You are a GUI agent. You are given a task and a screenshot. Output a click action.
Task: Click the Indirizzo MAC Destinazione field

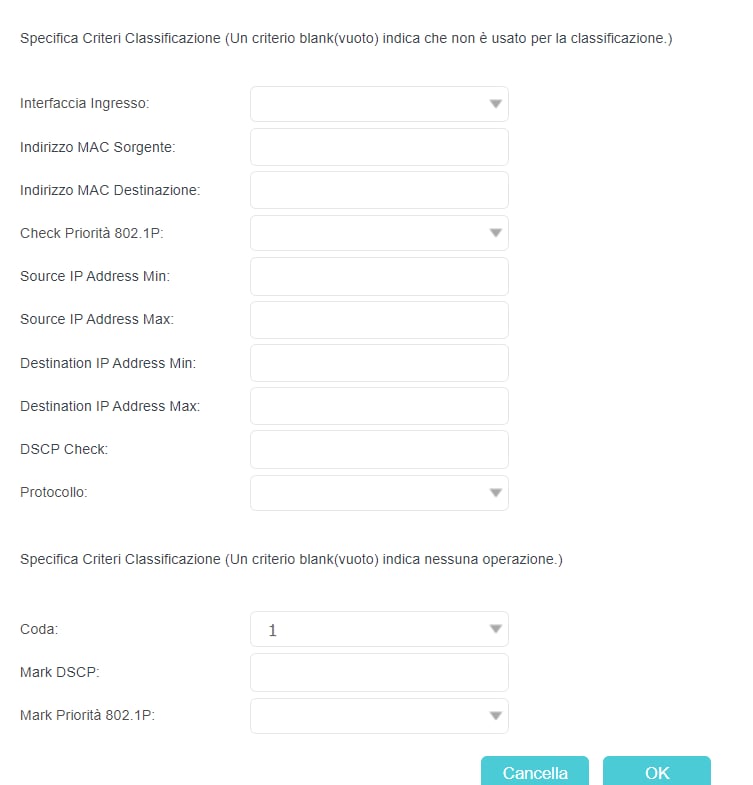coord(378,190)
